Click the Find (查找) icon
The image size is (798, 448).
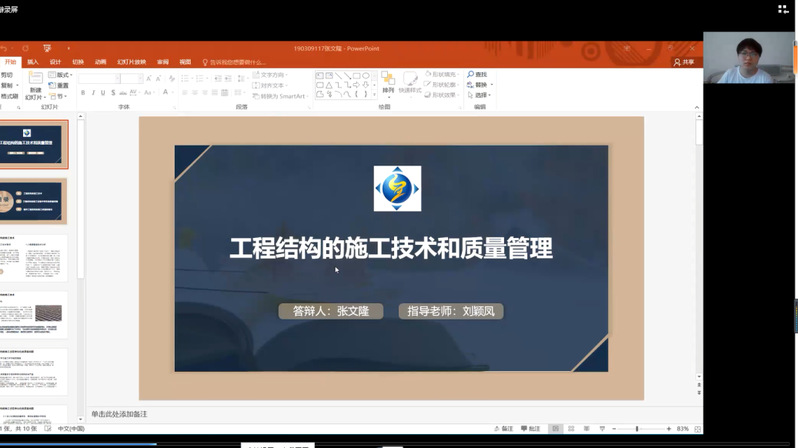tap(477, 74)
